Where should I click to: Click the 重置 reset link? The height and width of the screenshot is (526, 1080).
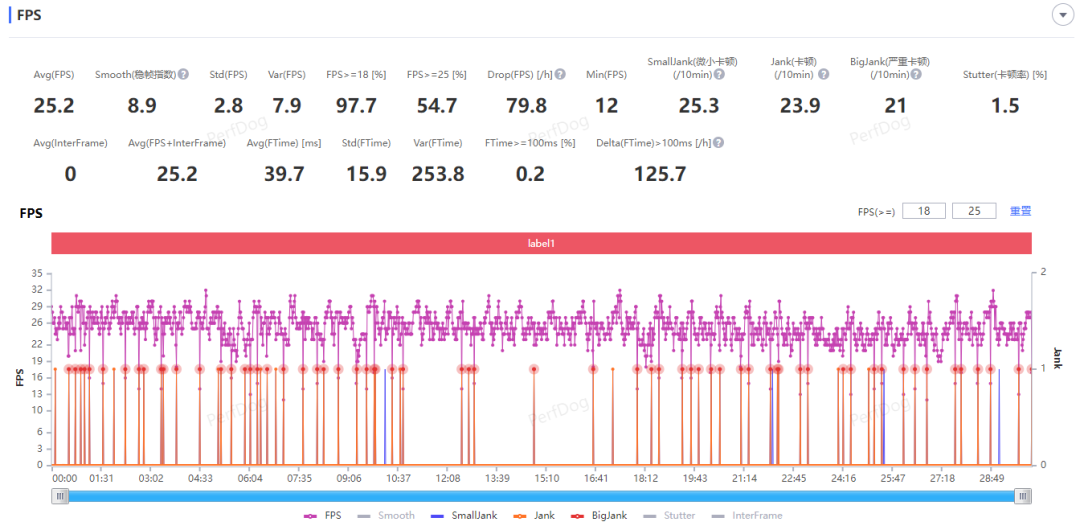point(1020,211)
